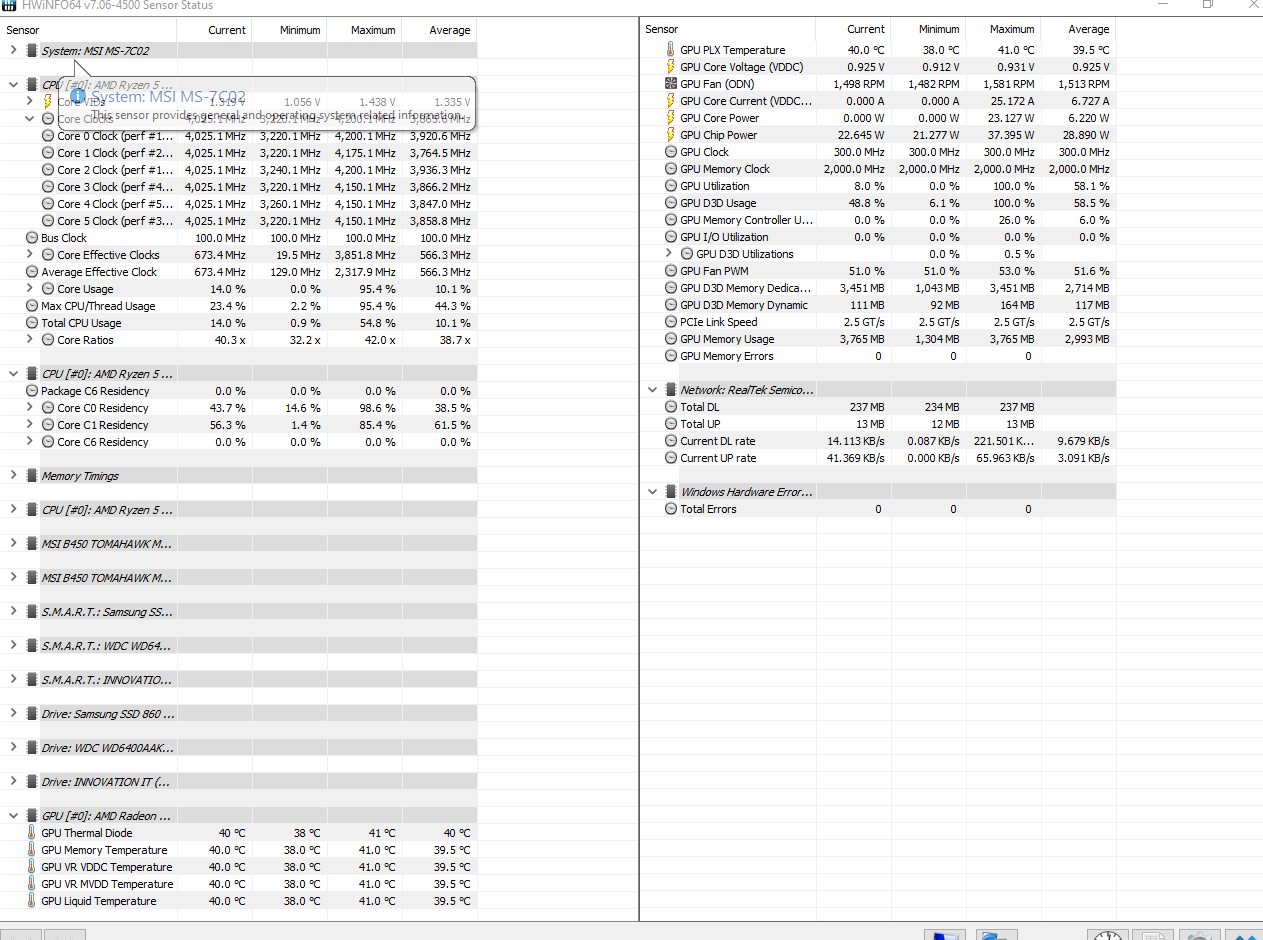
Task: Expand the S.M.A.R.T.: Samsung SS... group
Action: point(13,611)
